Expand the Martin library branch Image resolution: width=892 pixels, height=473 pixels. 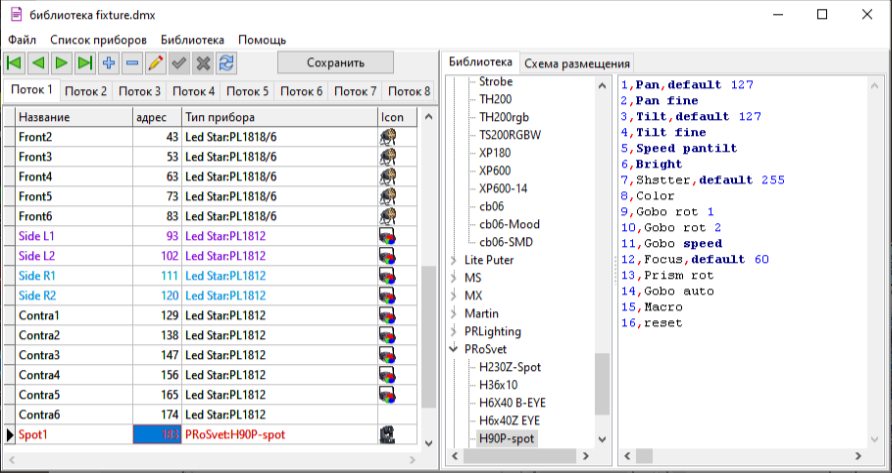click(454, 314)
